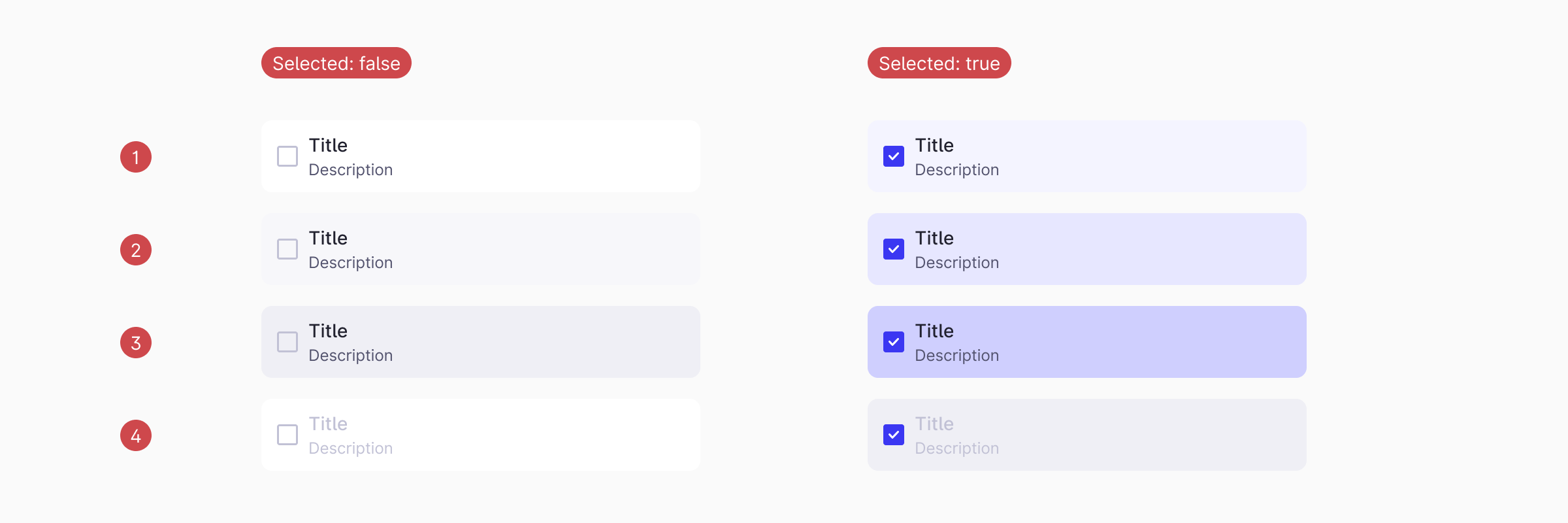
Task: Click the red numbered marker 3
Action: 135,342
